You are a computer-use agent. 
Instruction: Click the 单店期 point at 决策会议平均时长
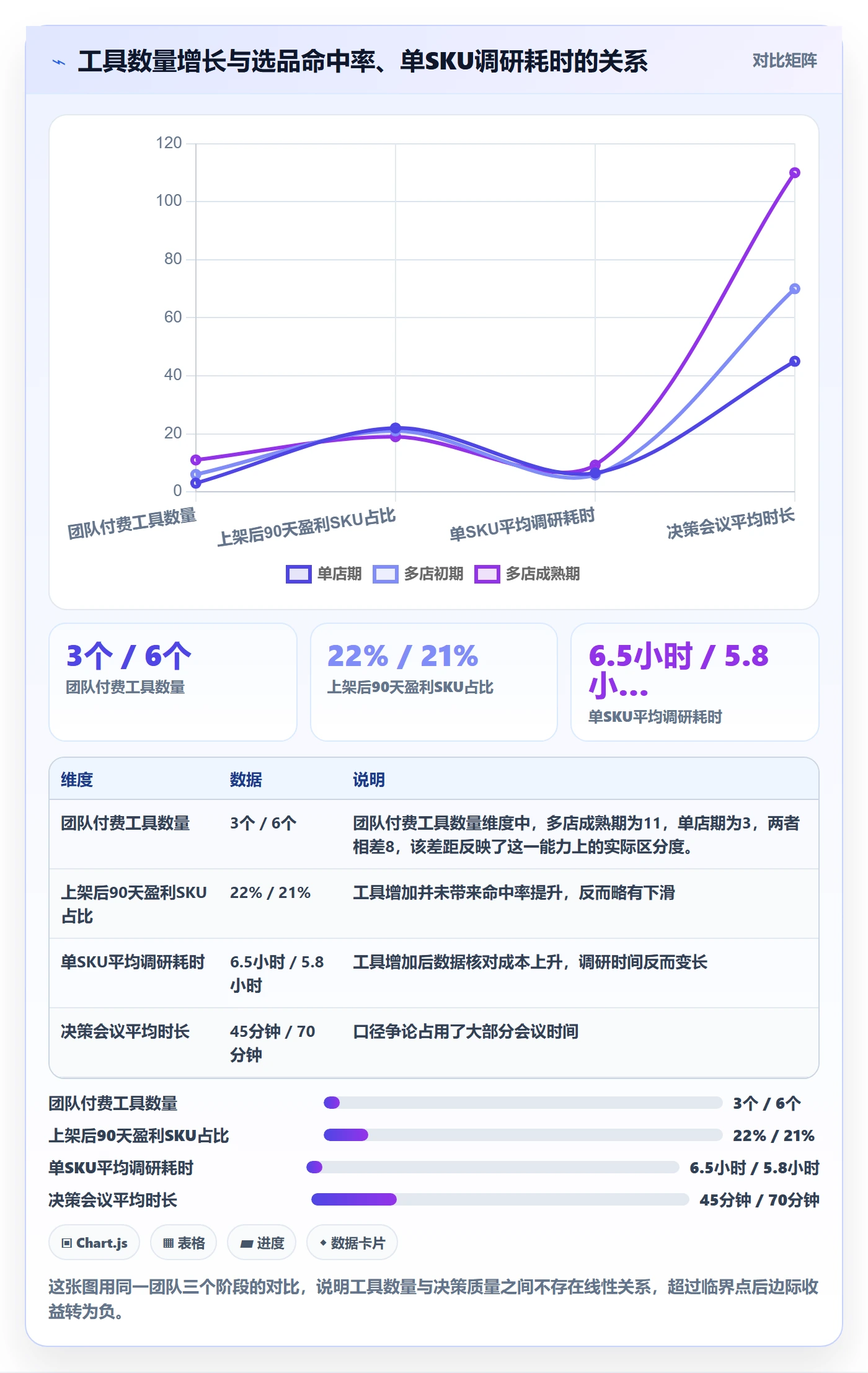(x=795, y=362)
